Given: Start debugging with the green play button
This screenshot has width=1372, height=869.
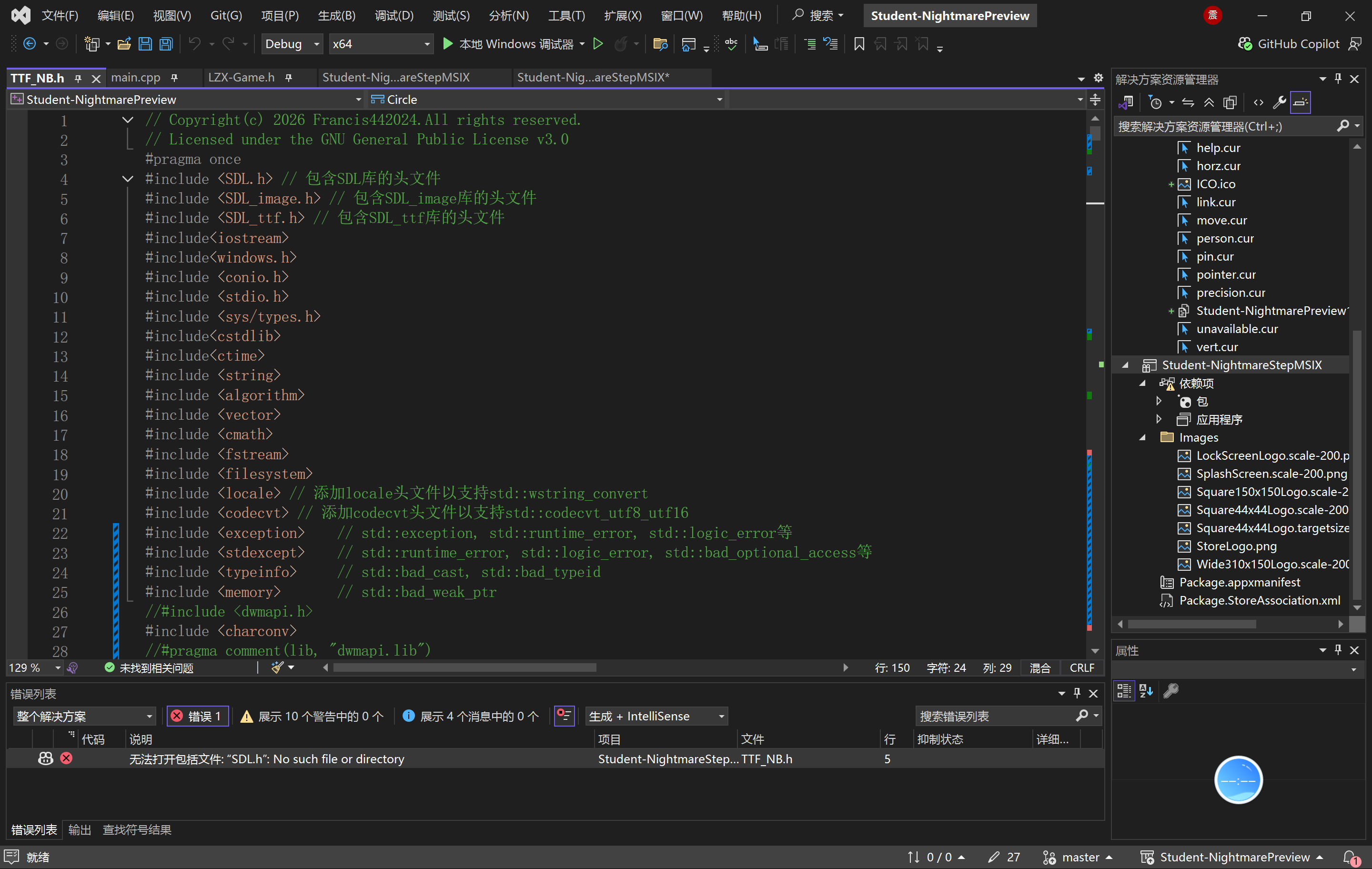Looking at the screenshot, I should [x=448, y=44].
